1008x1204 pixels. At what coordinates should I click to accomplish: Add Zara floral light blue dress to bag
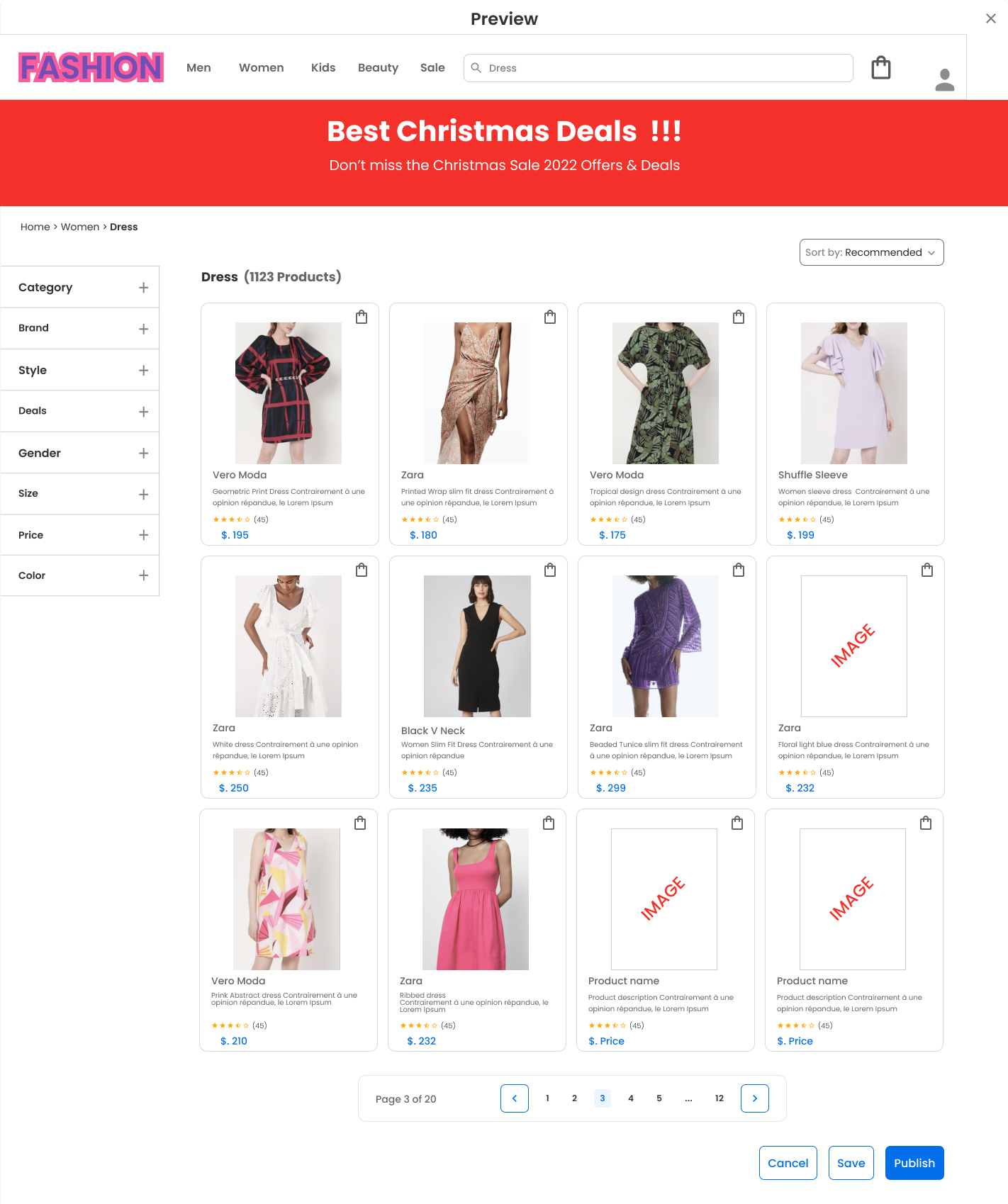tap(927, 570)
